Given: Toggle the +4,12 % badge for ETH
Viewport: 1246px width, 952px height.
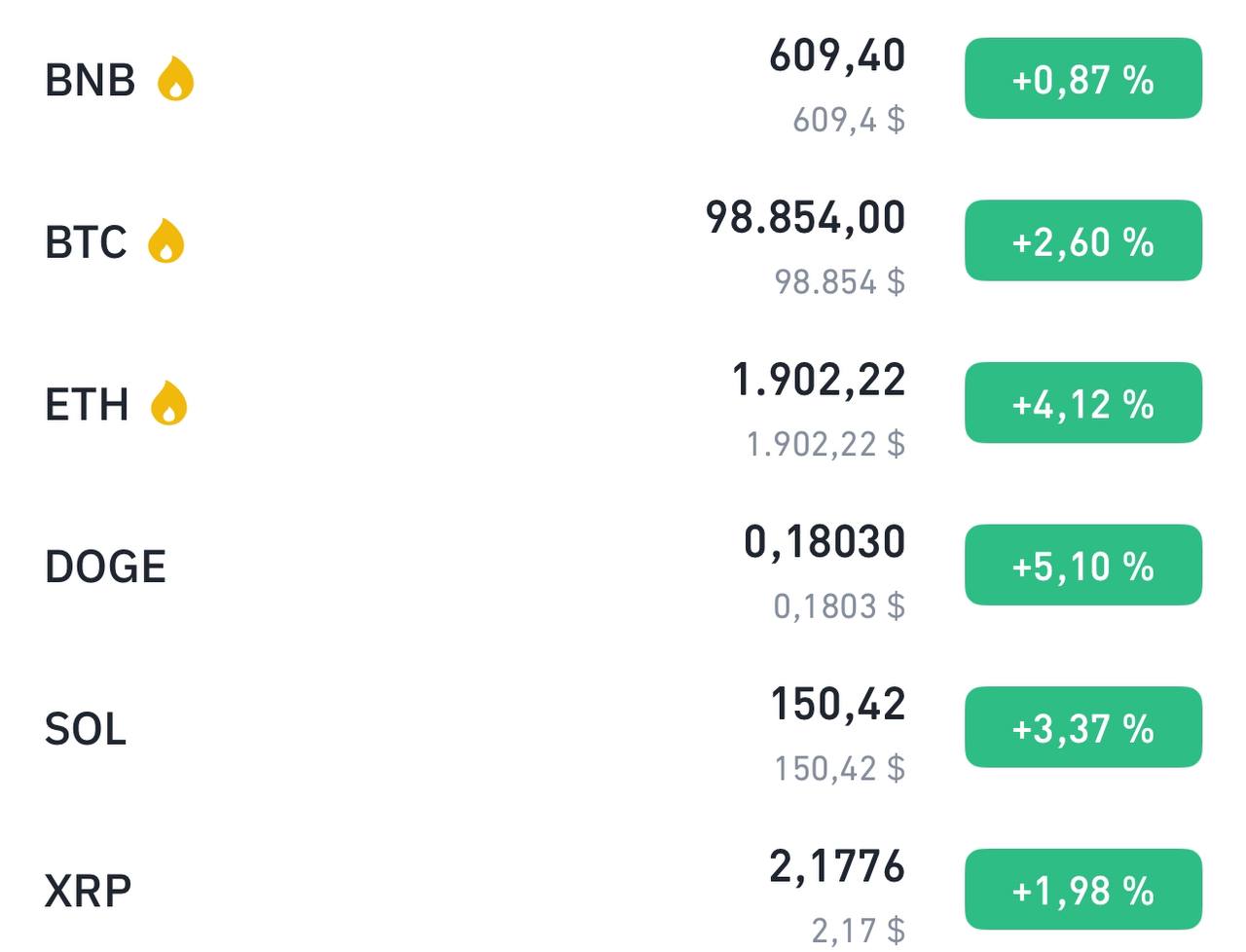Looking at the screenshot, I should (x=1083, y=403).
